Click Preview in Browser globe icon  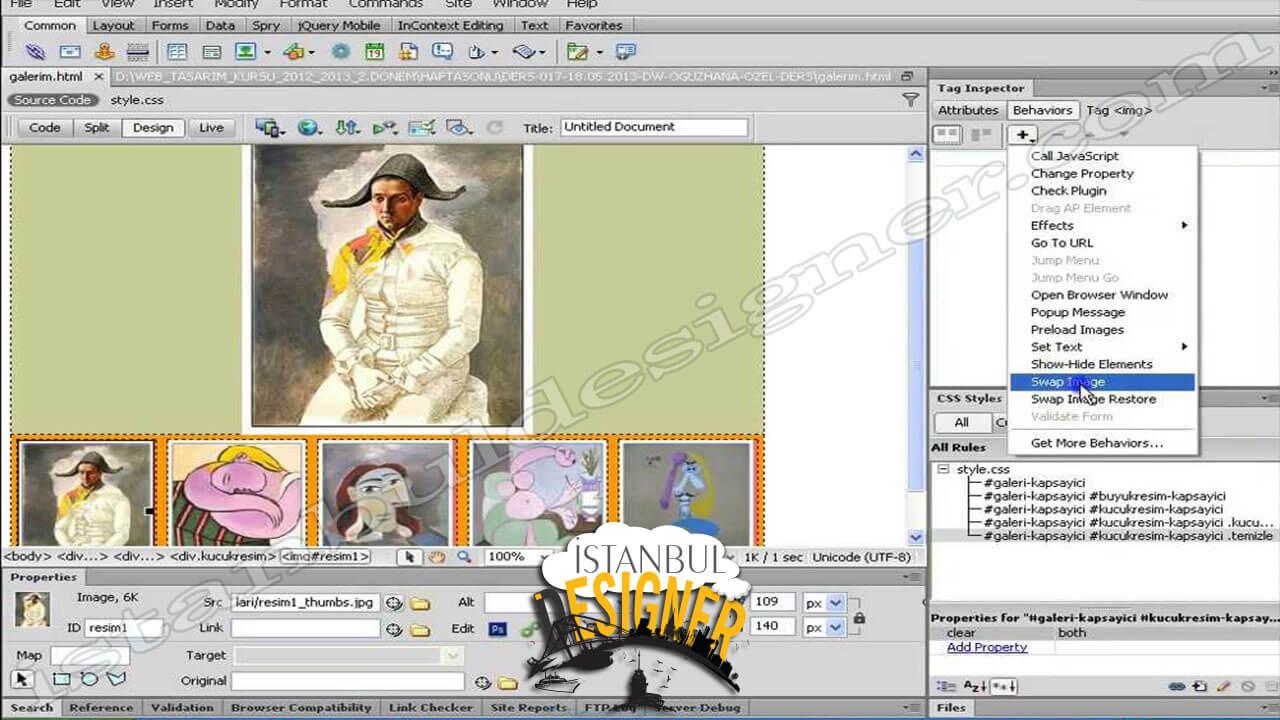click(309, 128)
